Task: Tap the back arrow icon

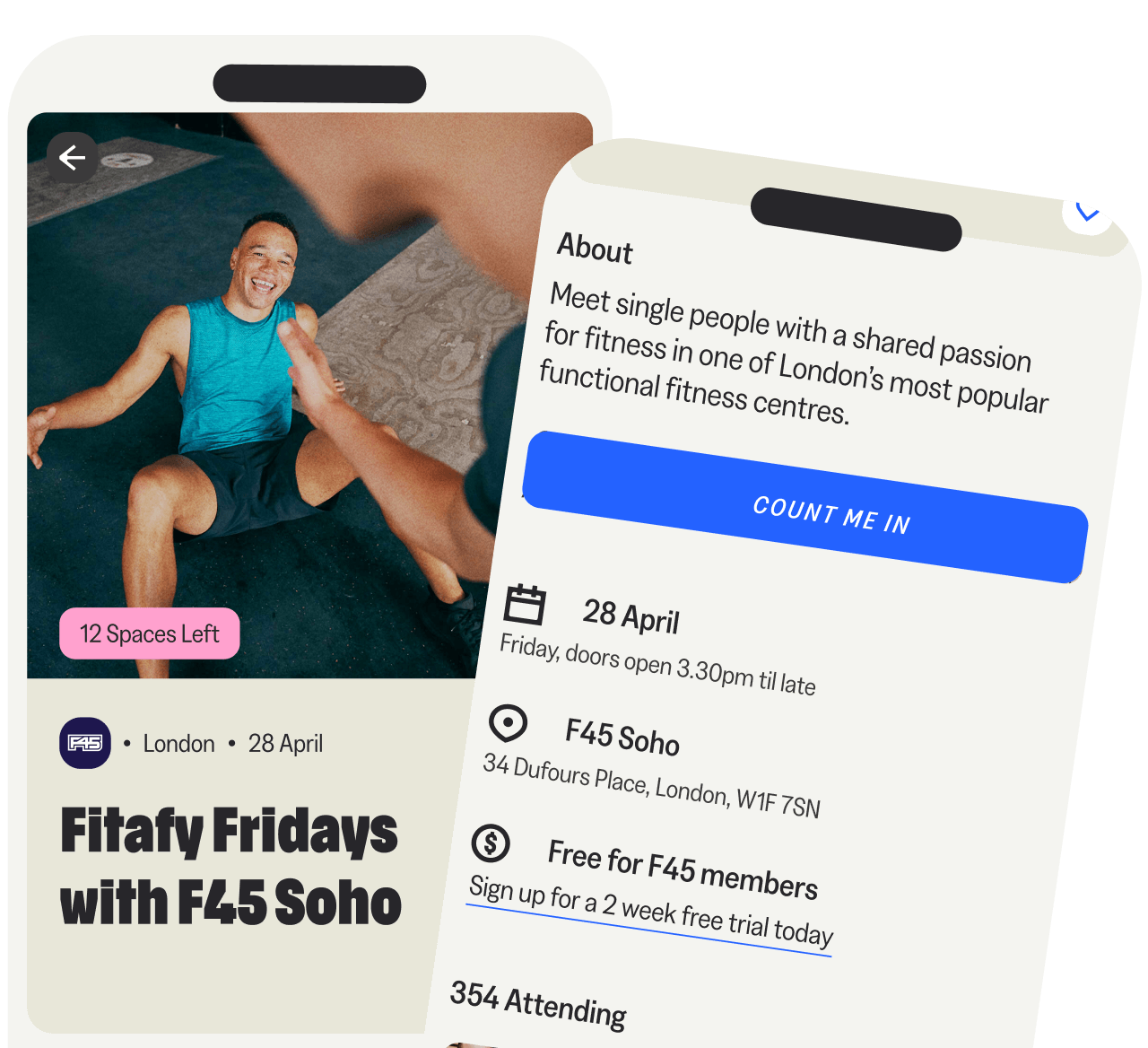Action: pos(73,158)
